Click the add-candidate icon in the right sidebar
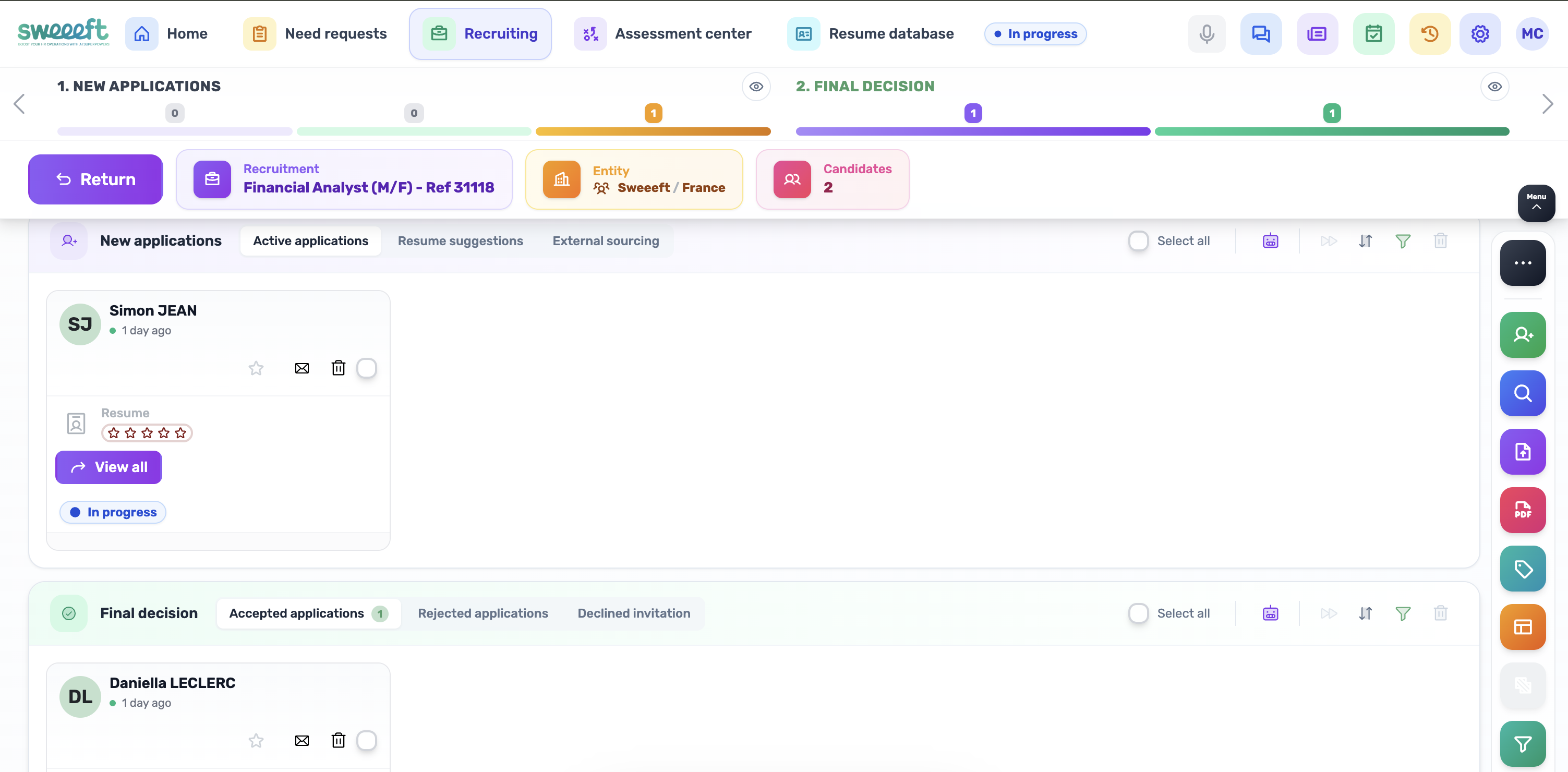Screen dimensions: 1568x772 [1523, 334]
